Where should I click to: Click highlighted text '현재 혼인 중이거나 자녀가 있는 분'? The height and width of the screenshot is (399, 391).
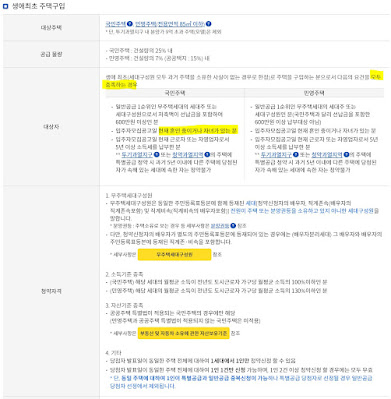tap(198, 131)
